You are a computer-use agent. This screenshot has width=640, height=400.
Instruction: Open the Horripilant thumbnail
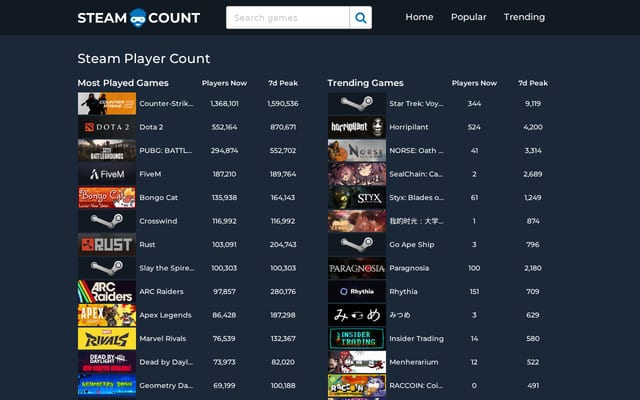[357, 127]
